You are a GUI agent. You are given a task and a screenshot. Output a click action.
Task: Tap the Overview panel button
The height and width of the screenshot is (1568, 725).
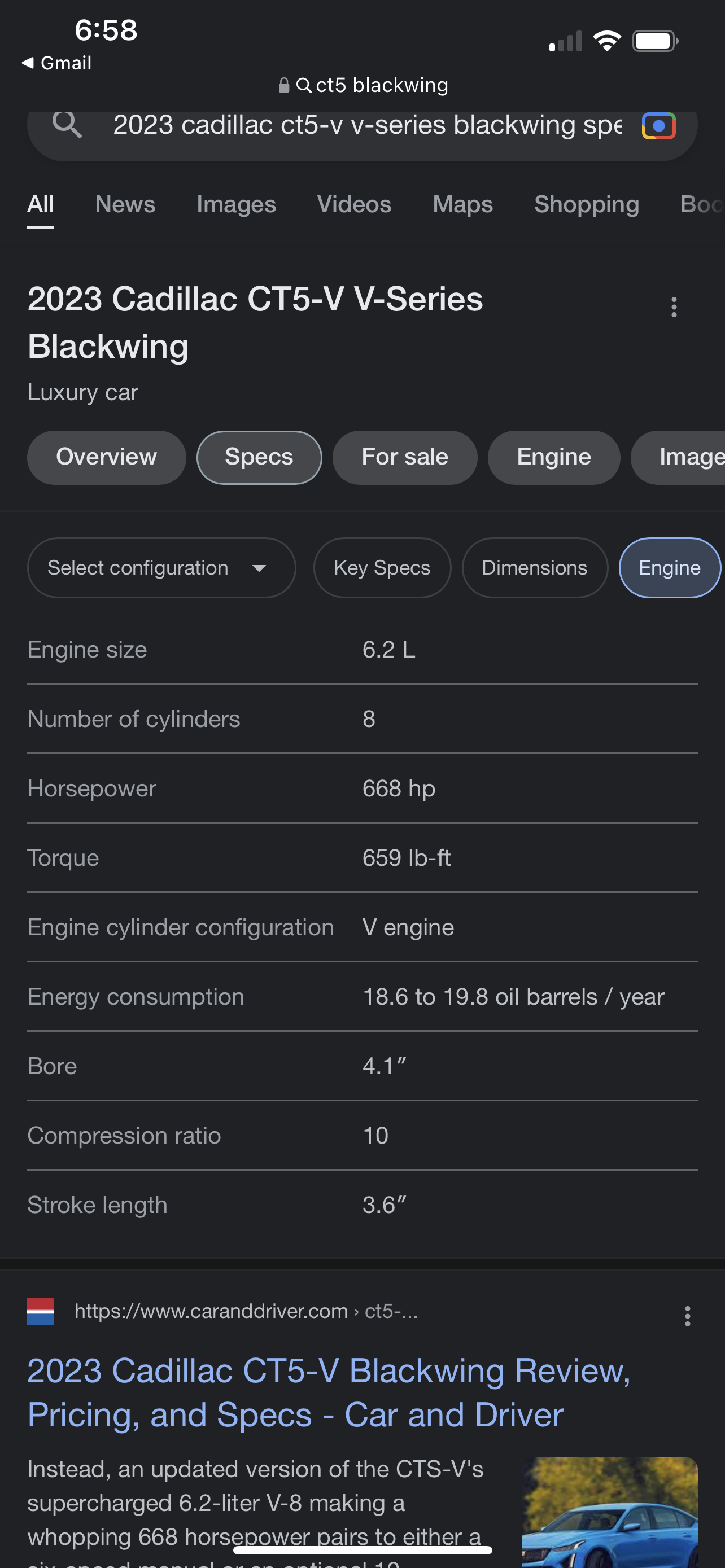[x=107, y=457]
